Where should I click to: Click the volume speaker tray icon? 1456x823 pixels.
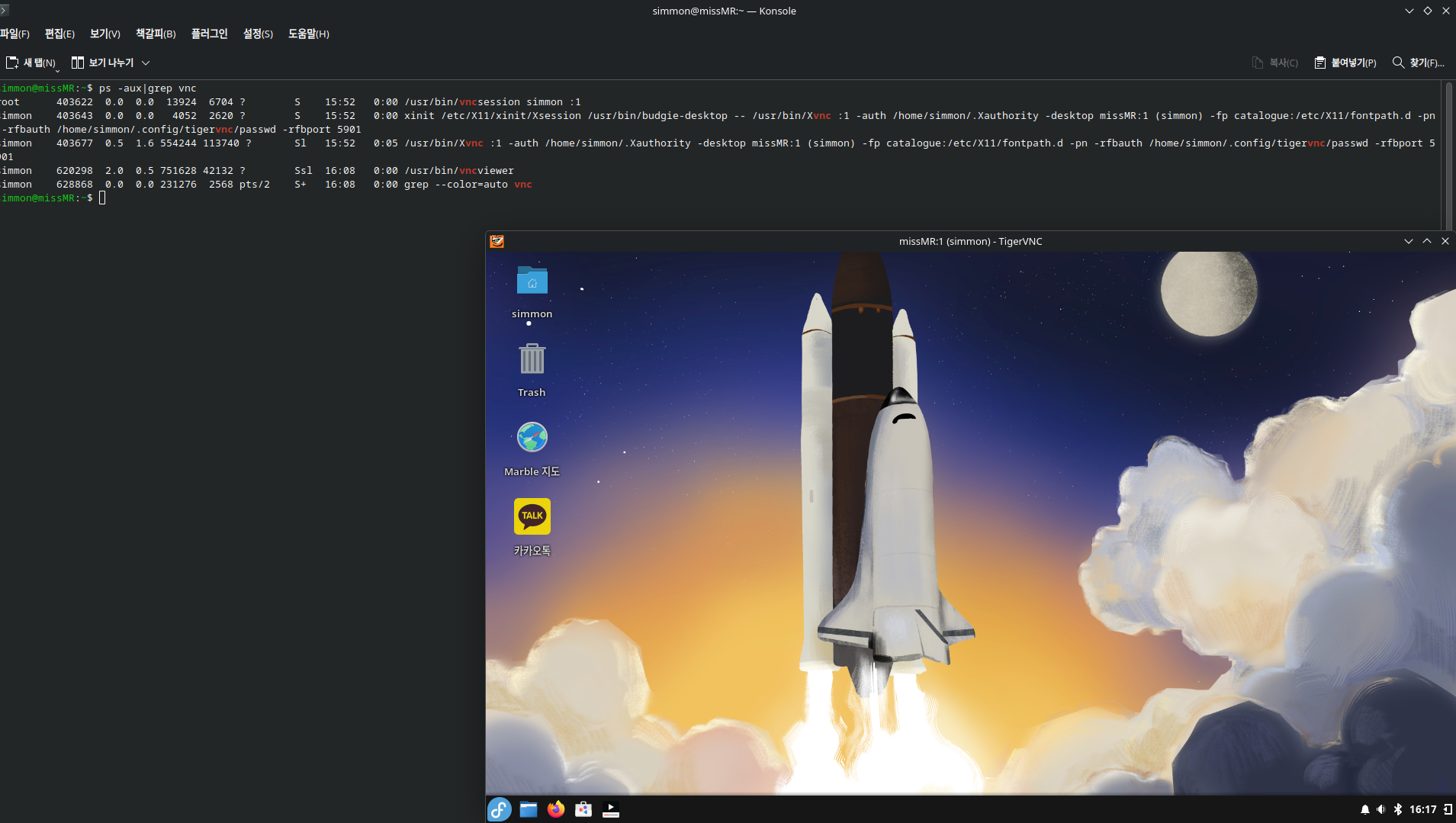click(x=1381, y=809)
